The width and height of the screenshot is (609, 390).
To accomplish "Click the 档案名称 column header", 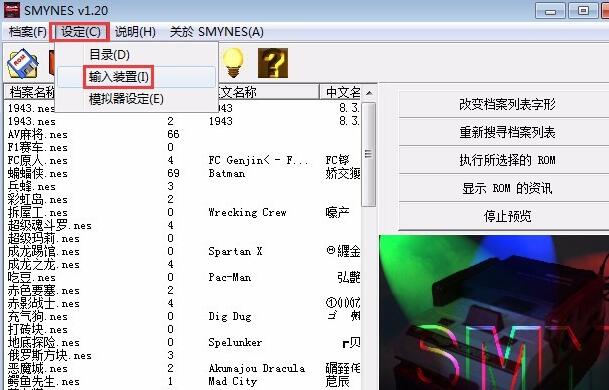I will click(31, 92).
